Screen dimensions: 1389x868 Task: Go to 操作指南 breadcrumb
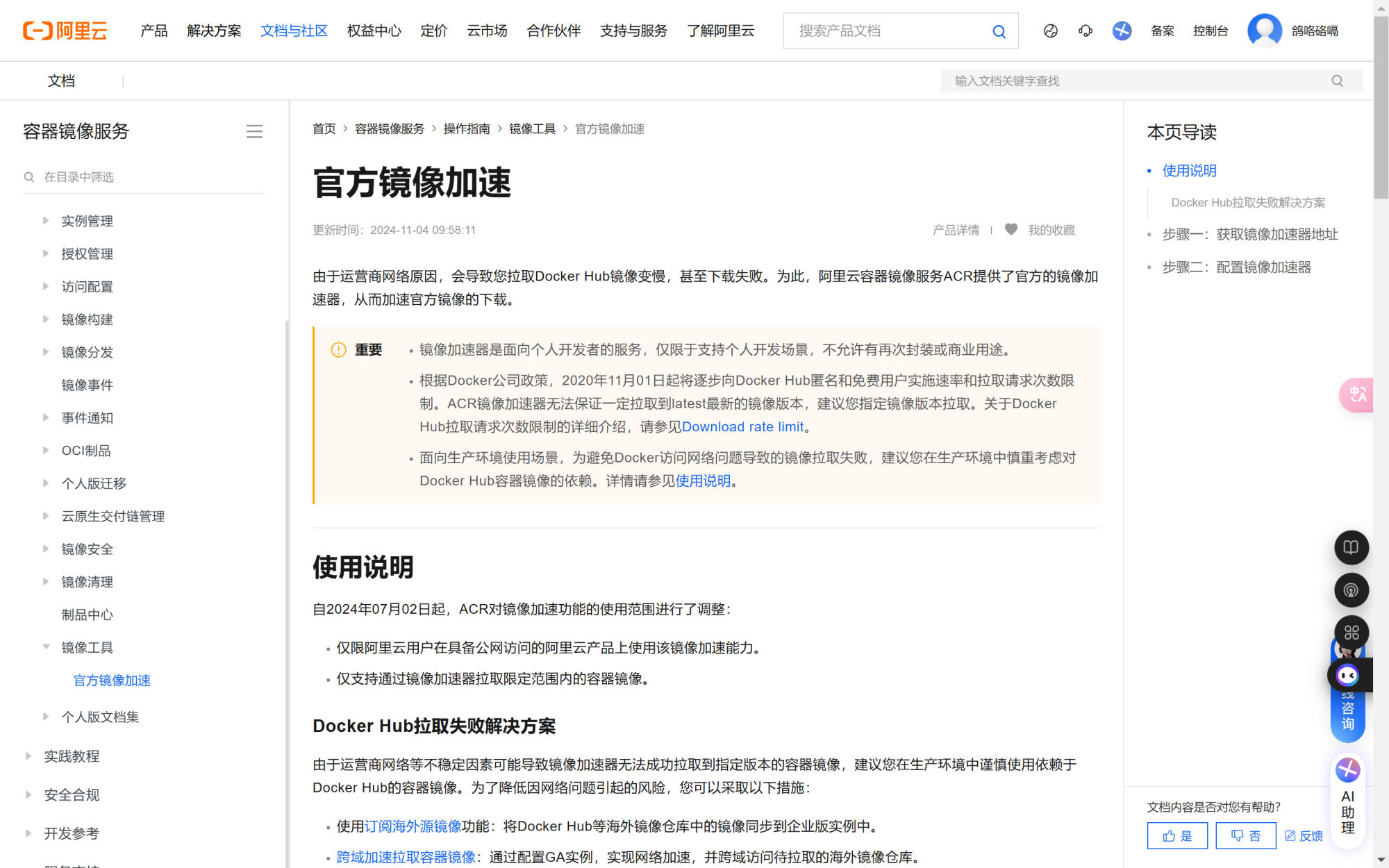coord(467,128)
